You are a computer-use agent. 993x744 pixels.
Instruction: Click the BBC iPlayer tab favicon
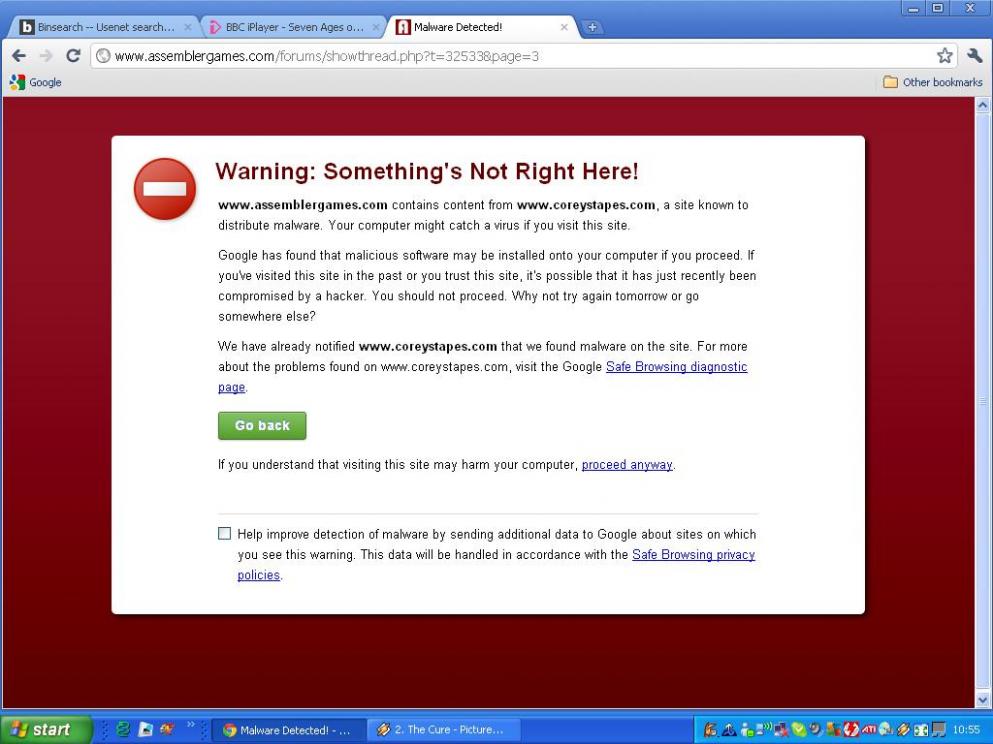[x=215, y=27]
